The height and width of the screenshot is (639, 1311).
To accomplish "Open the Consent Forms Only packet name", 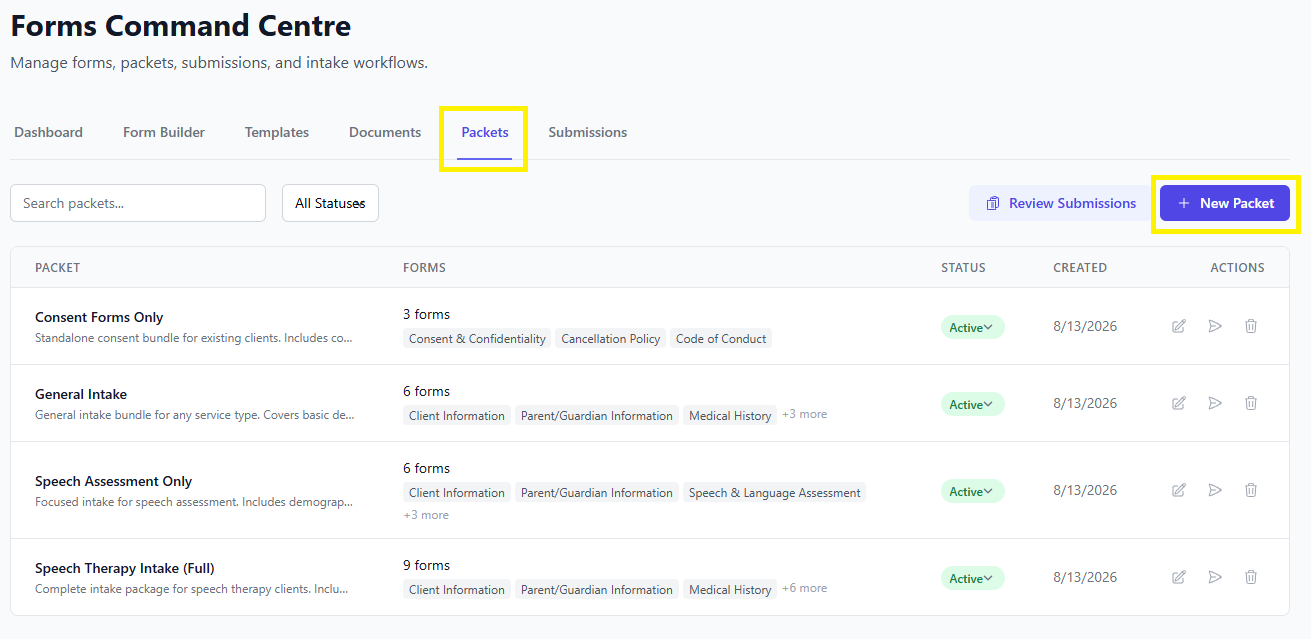I will pos(99,317).
